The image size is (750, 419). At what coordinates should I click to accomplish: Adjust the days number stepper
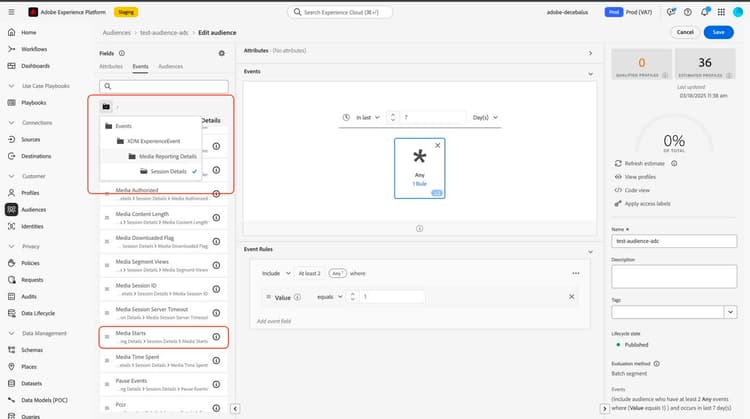(393, 117)
